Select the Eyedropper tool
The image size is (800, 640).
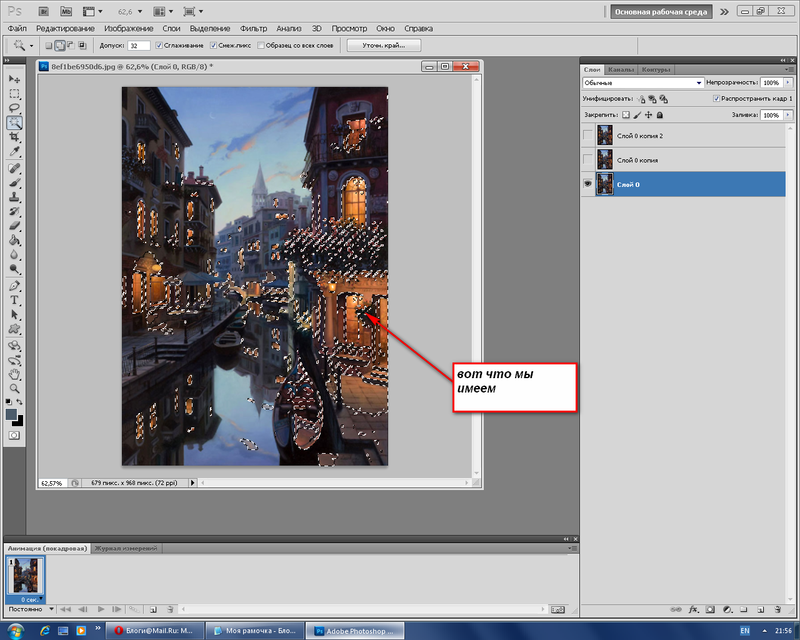[x=14, y=152]
